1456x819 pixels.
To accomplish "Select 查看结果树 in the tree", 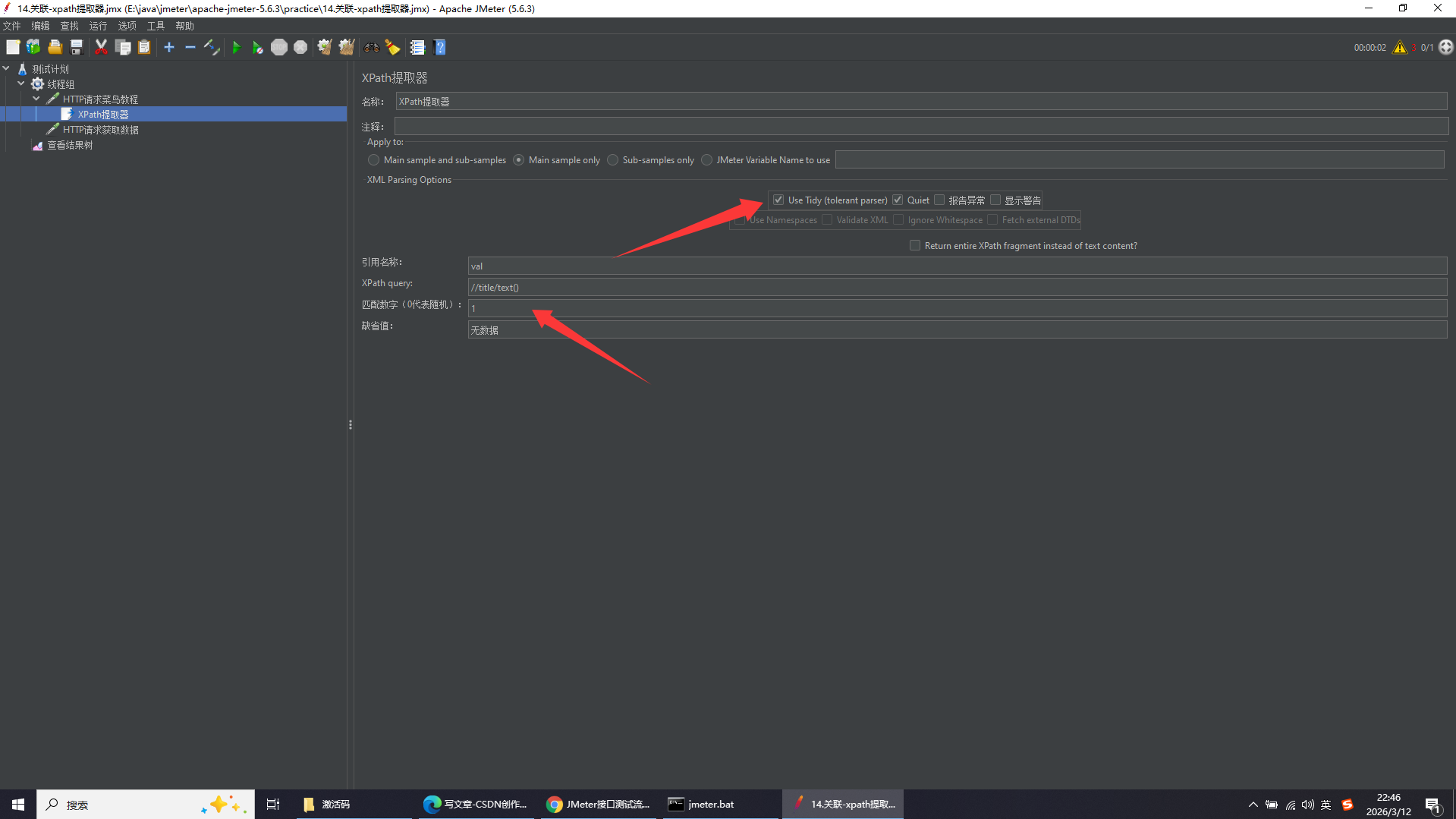I will click(x=70, y=145).
